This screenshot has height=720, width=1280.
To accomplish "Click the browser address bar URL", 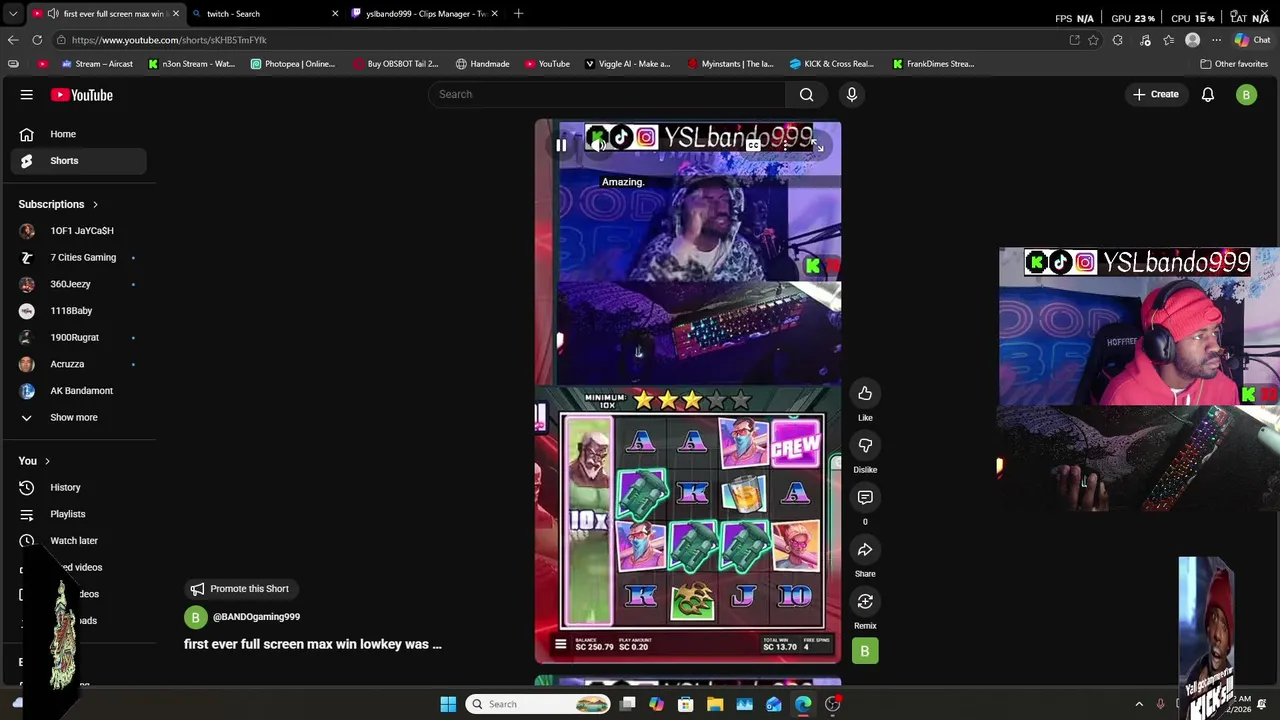I will pos(169,40).
